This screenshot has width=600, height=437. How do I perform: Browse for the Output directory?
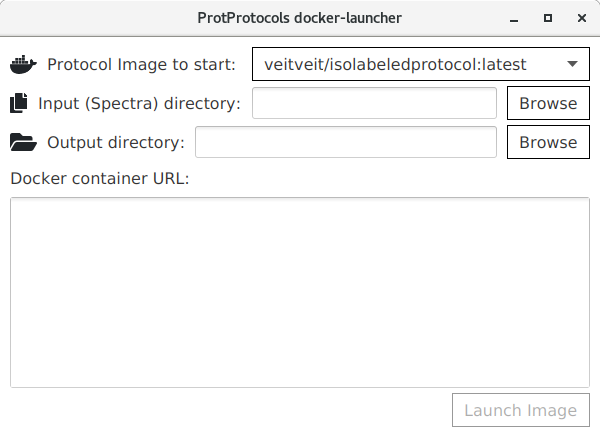point(548,142)
